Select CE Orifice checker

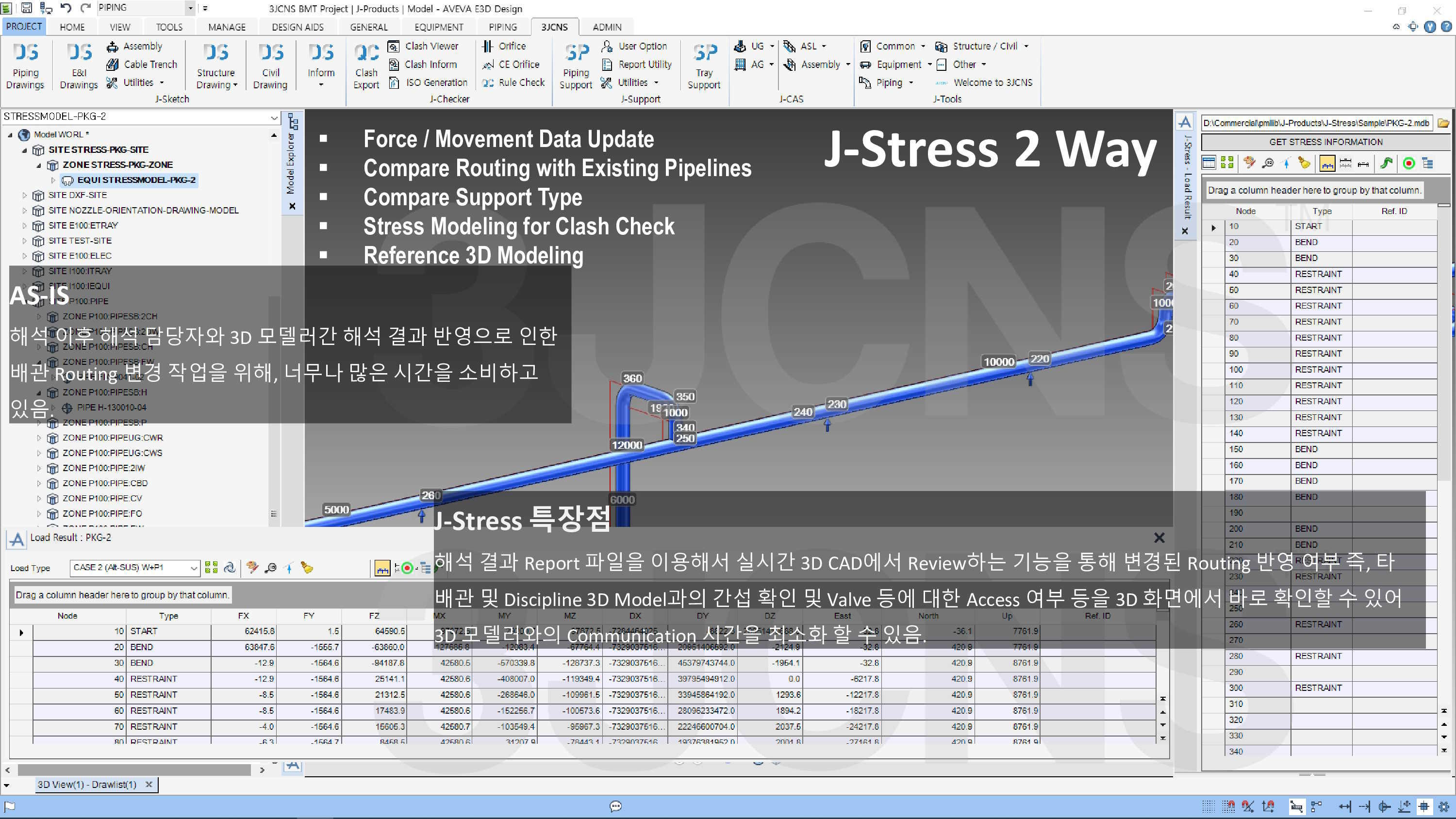coord(511,65)
